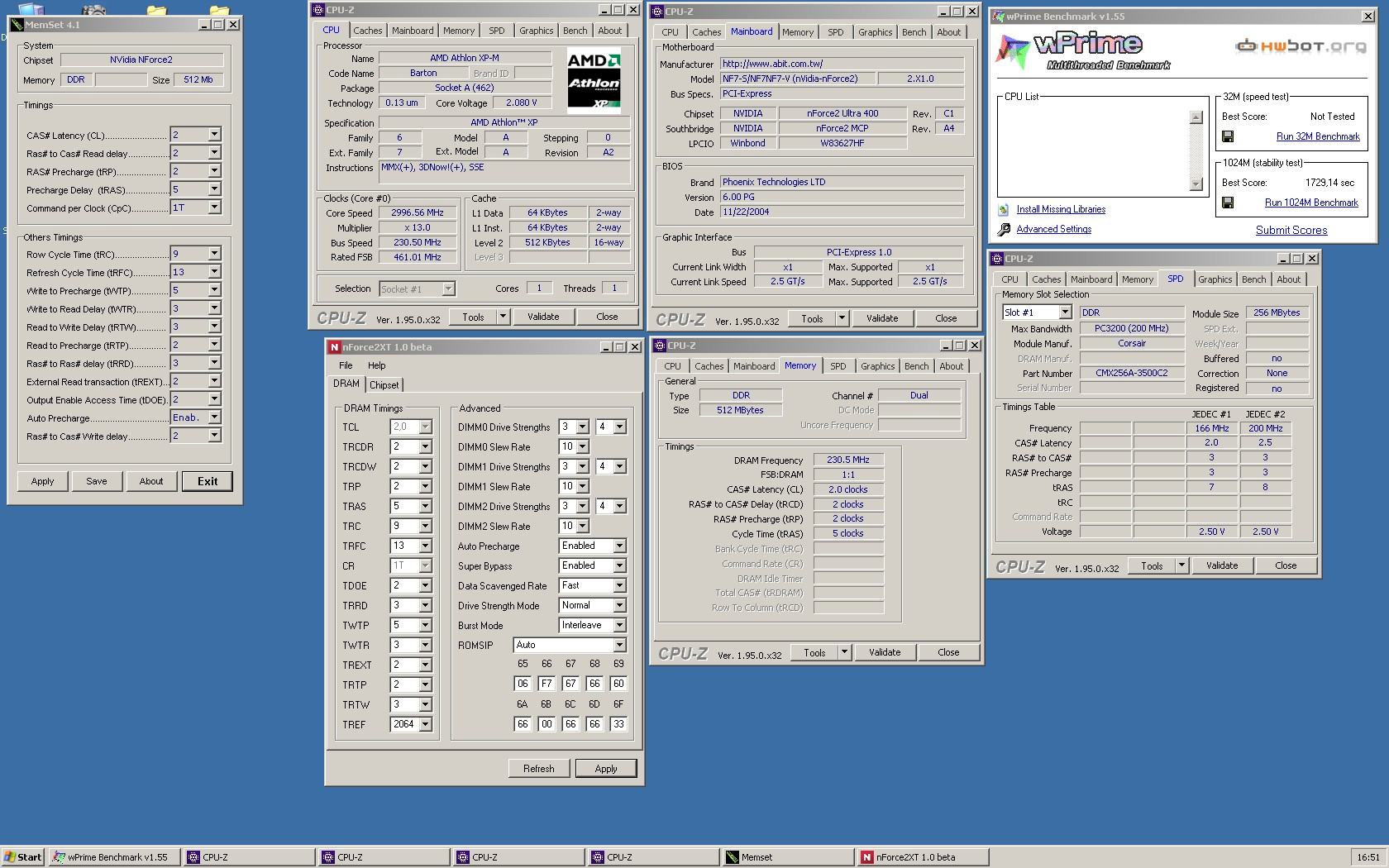Open Help menu in nForce2XT

click(376, 365)
